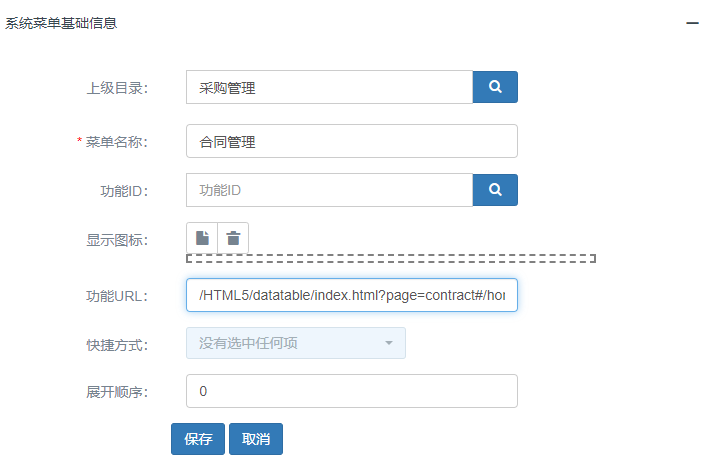Click the 系统菜单基础信息 panel title
The image size is (710, 475).
61,23
